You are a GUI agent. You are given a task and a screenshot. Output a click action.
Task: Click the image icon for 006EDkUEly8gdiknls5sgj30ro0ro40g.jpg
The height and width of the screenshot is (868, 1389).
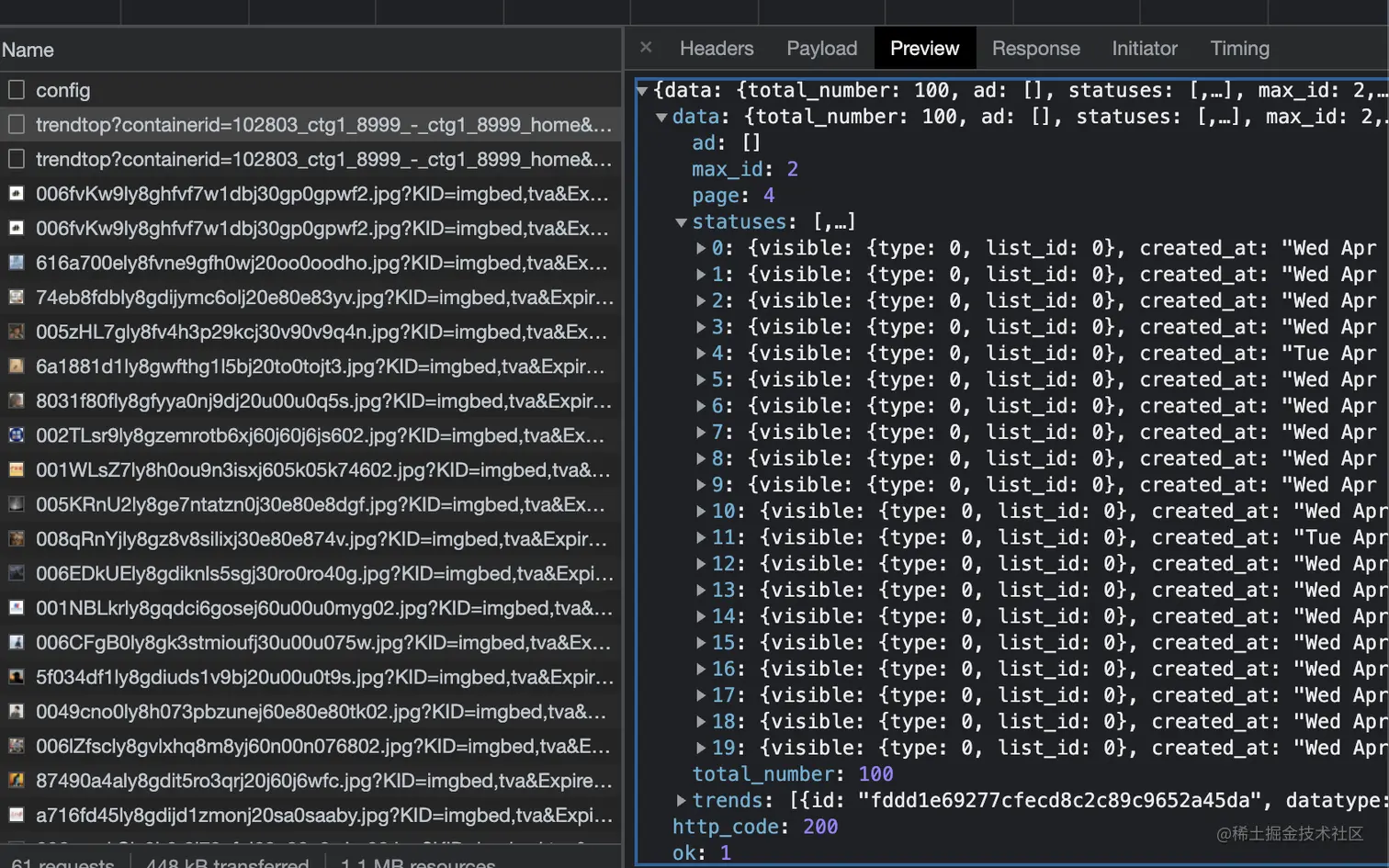point(17,573)
